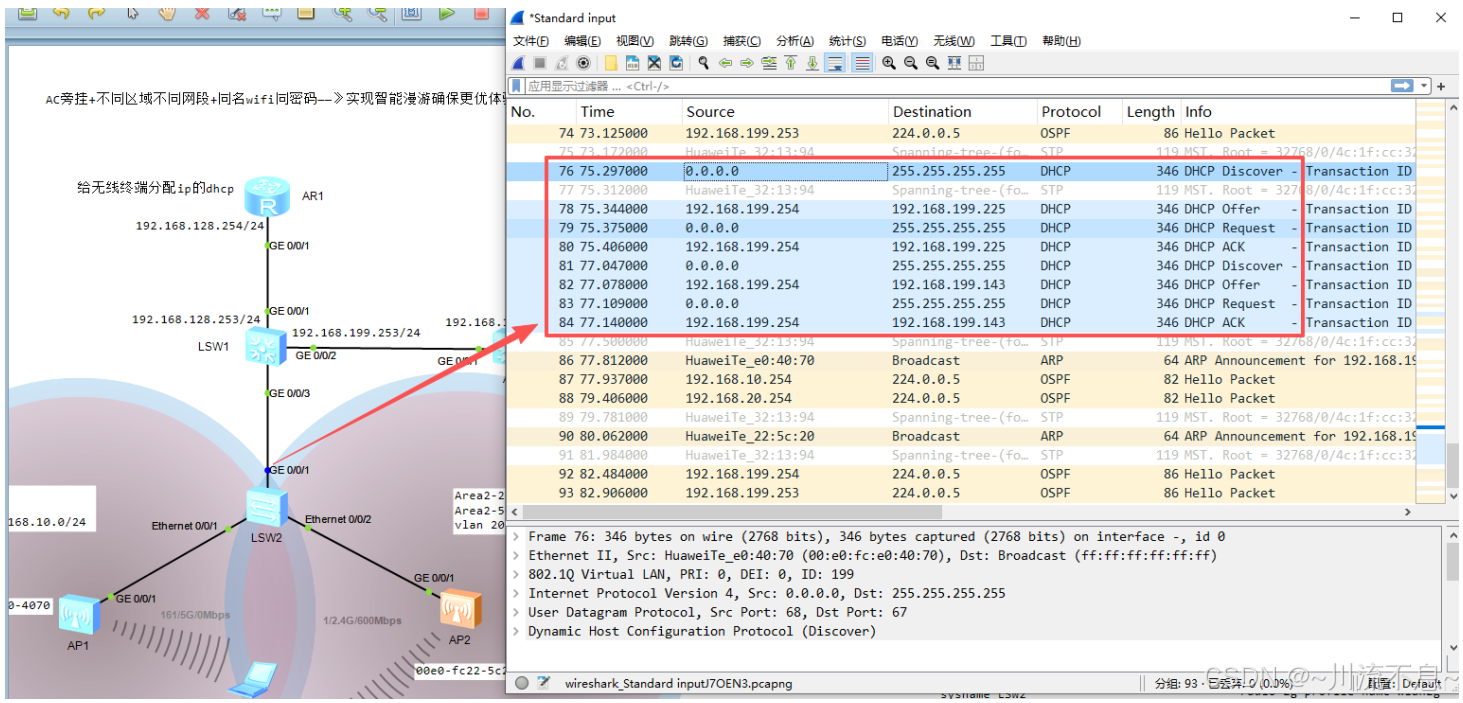Open the 文件(F) menu

point(531,41)
